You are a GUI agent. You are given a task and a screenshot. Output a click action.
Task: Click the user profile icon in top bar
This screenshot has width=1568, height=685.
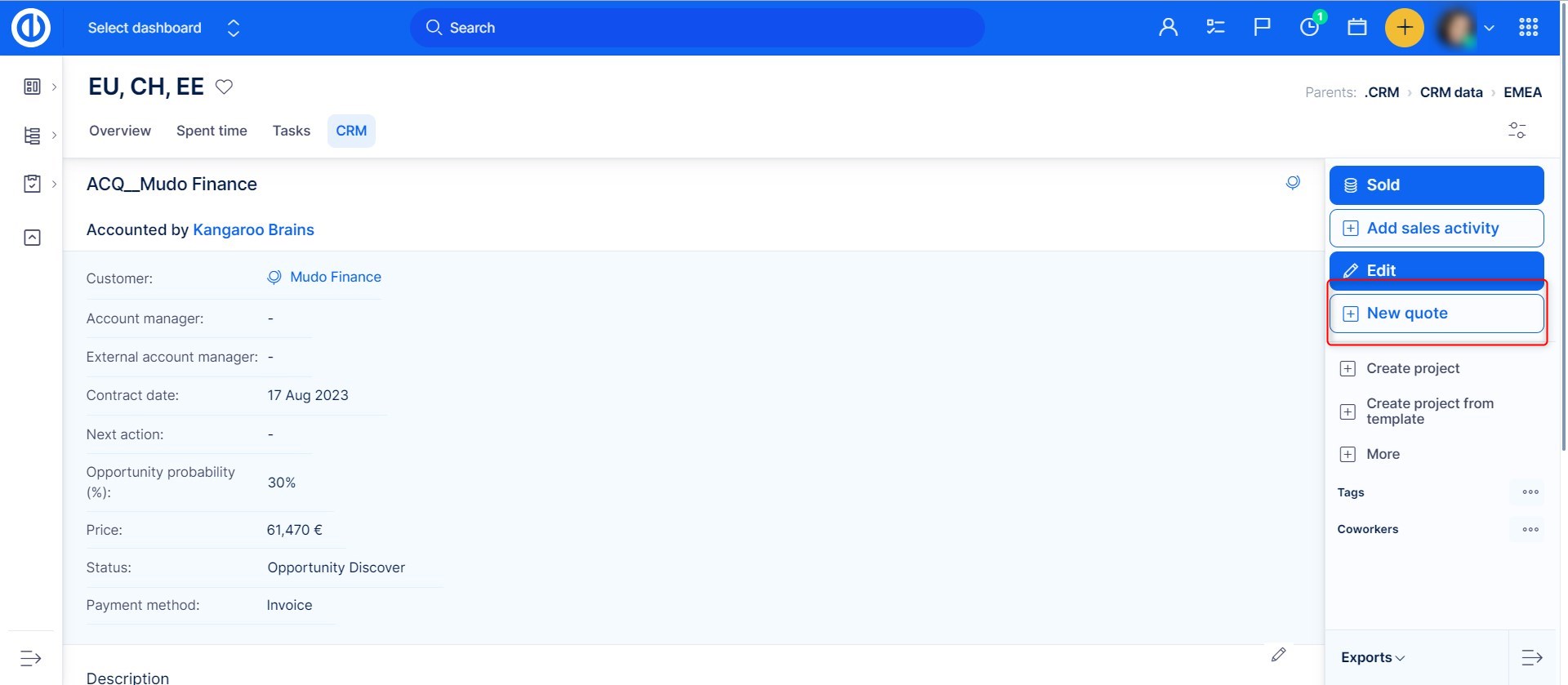pos(1168,28)
